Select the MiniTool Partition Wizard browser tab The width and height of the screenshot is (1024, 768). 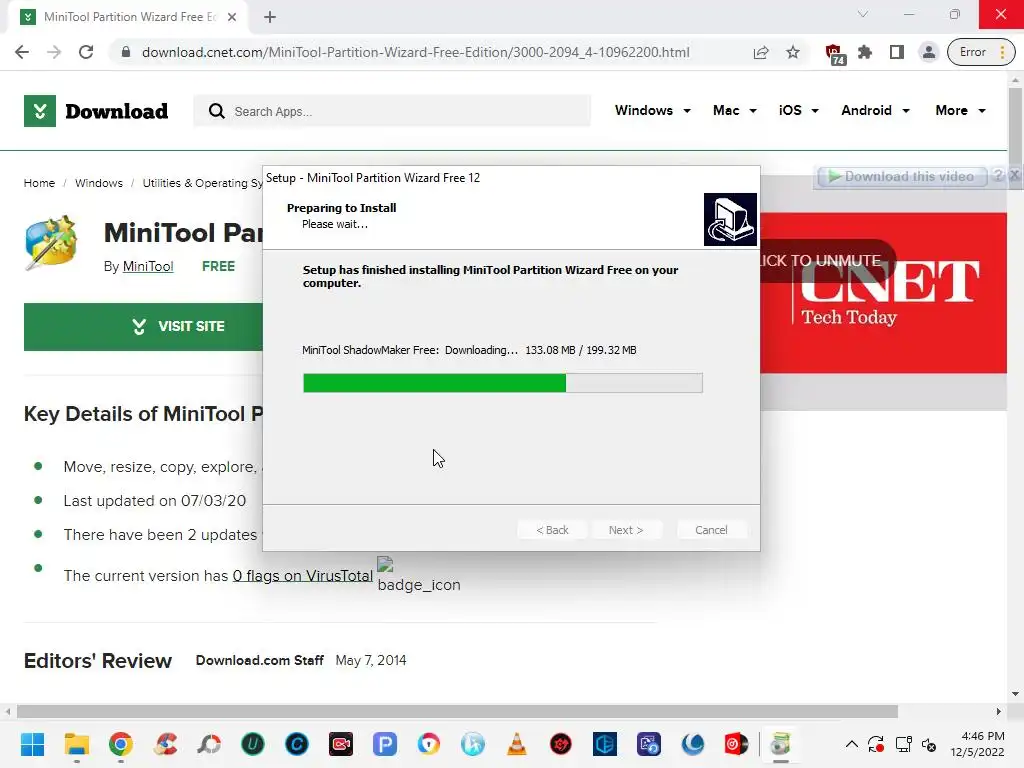tap(128, 17)
